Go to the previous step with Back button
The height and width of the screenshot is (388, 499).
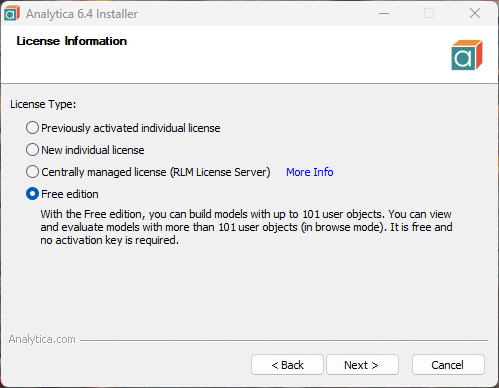[287, 365]
